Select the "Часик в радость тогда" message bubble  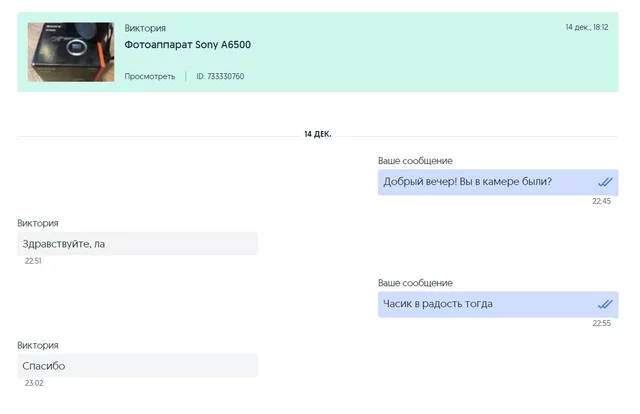point(439,304)
